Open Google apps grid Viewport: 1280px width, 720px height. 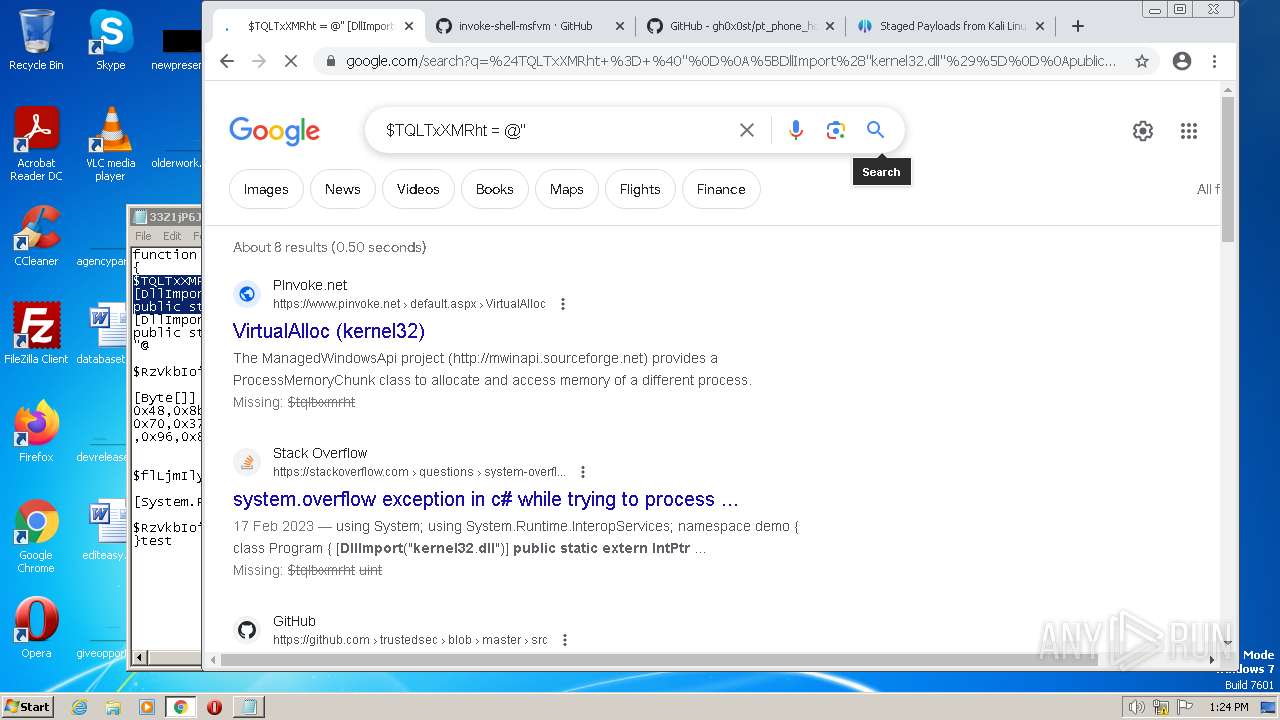pyautogui.click(x=1189, y=131)
